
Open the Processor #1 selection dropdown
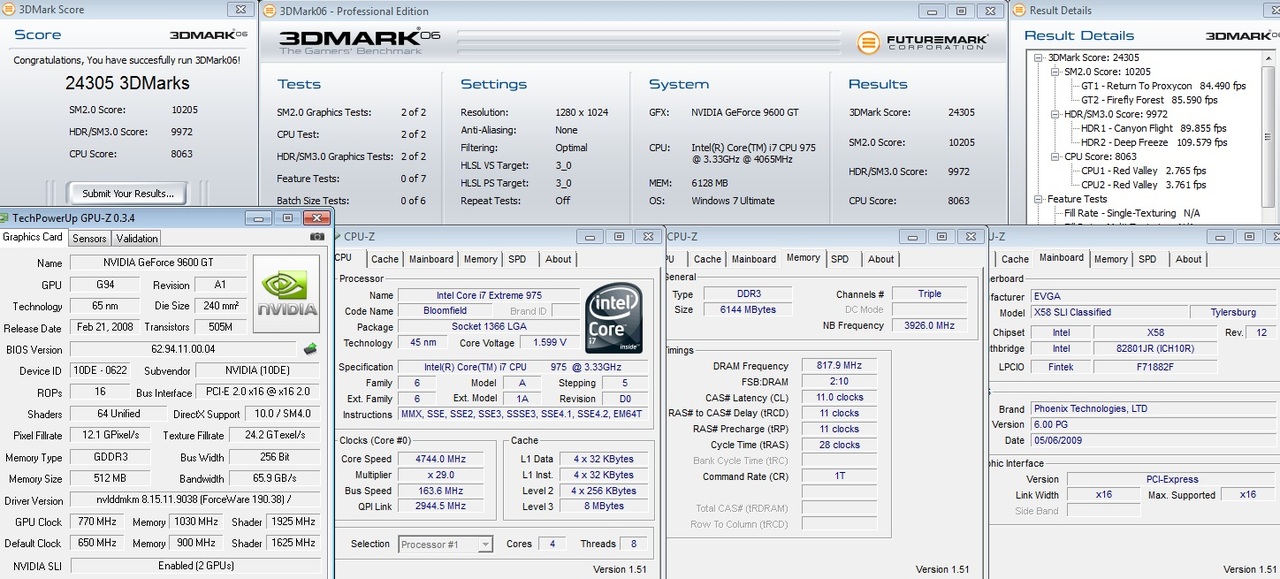pyautogui.click(x=485, y=544)
